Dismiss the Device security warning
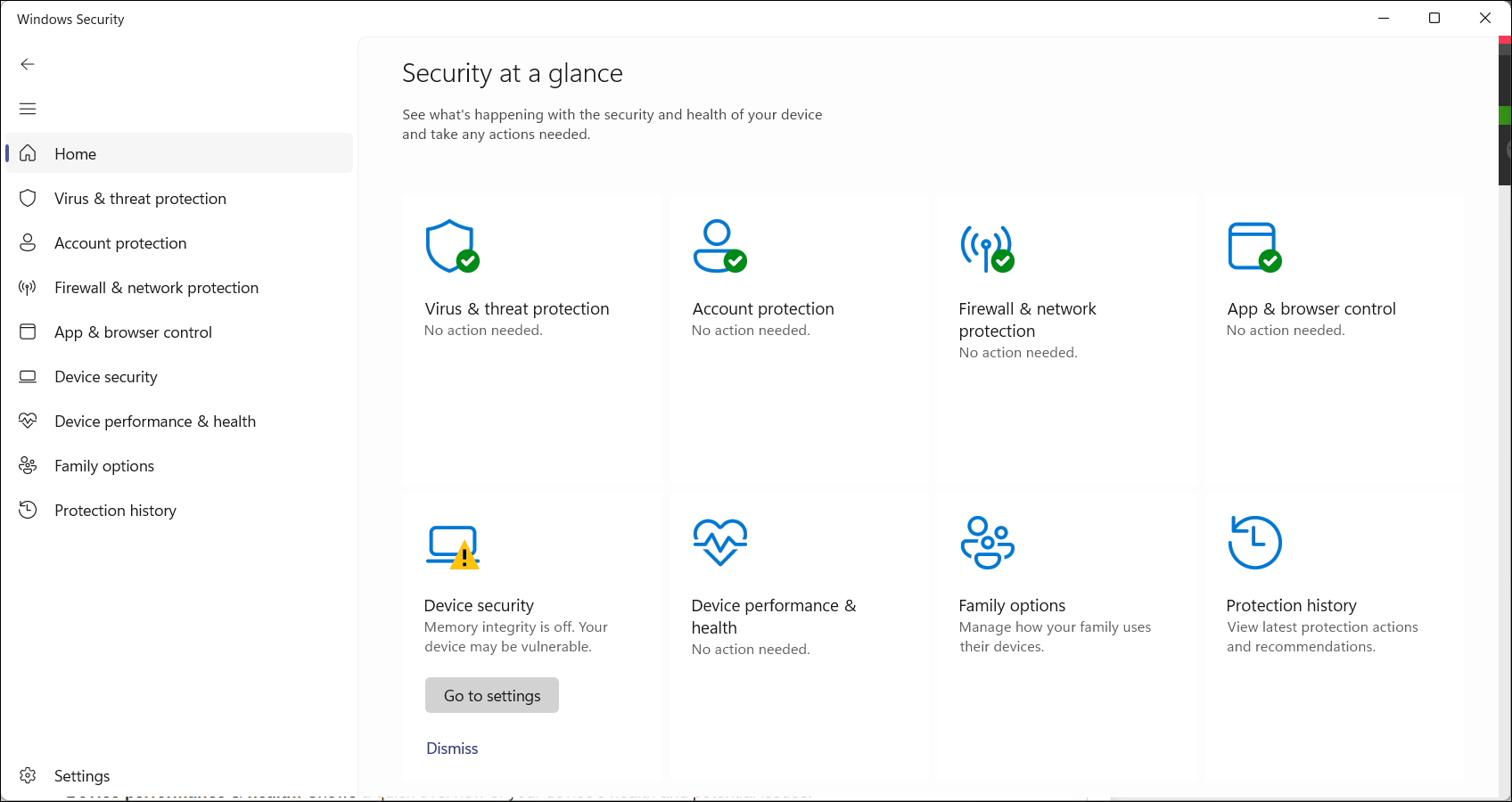 [x=452, y=749]
